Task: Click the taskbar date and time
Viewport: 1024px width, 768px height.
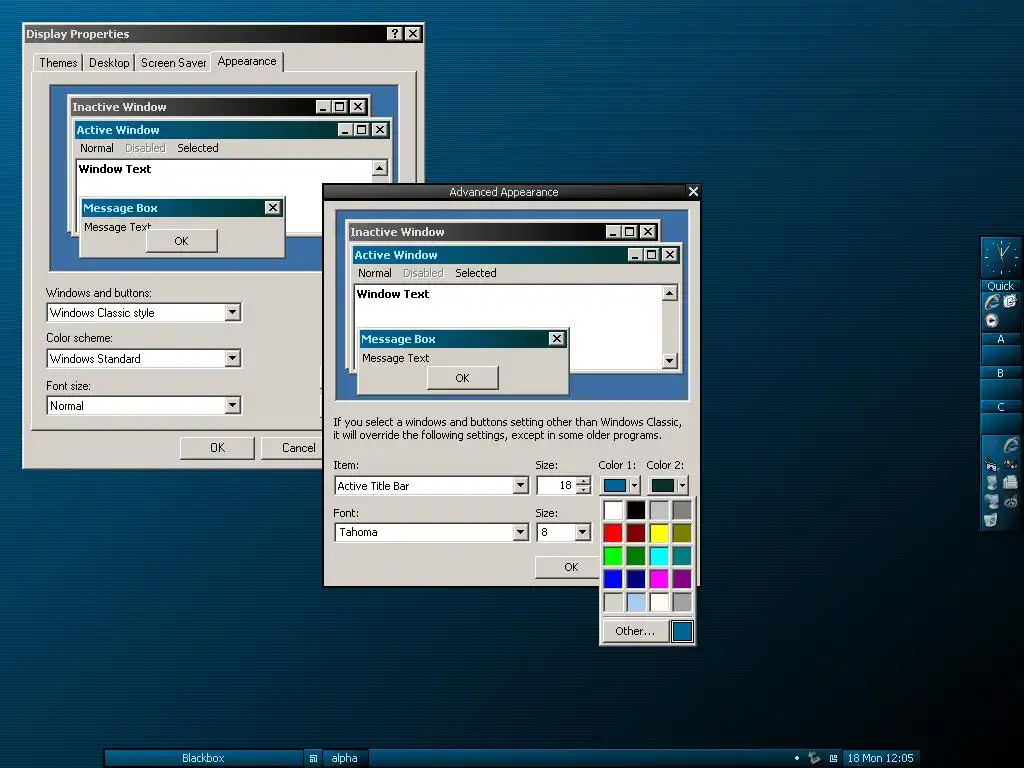Action: [x=880, y=758]
